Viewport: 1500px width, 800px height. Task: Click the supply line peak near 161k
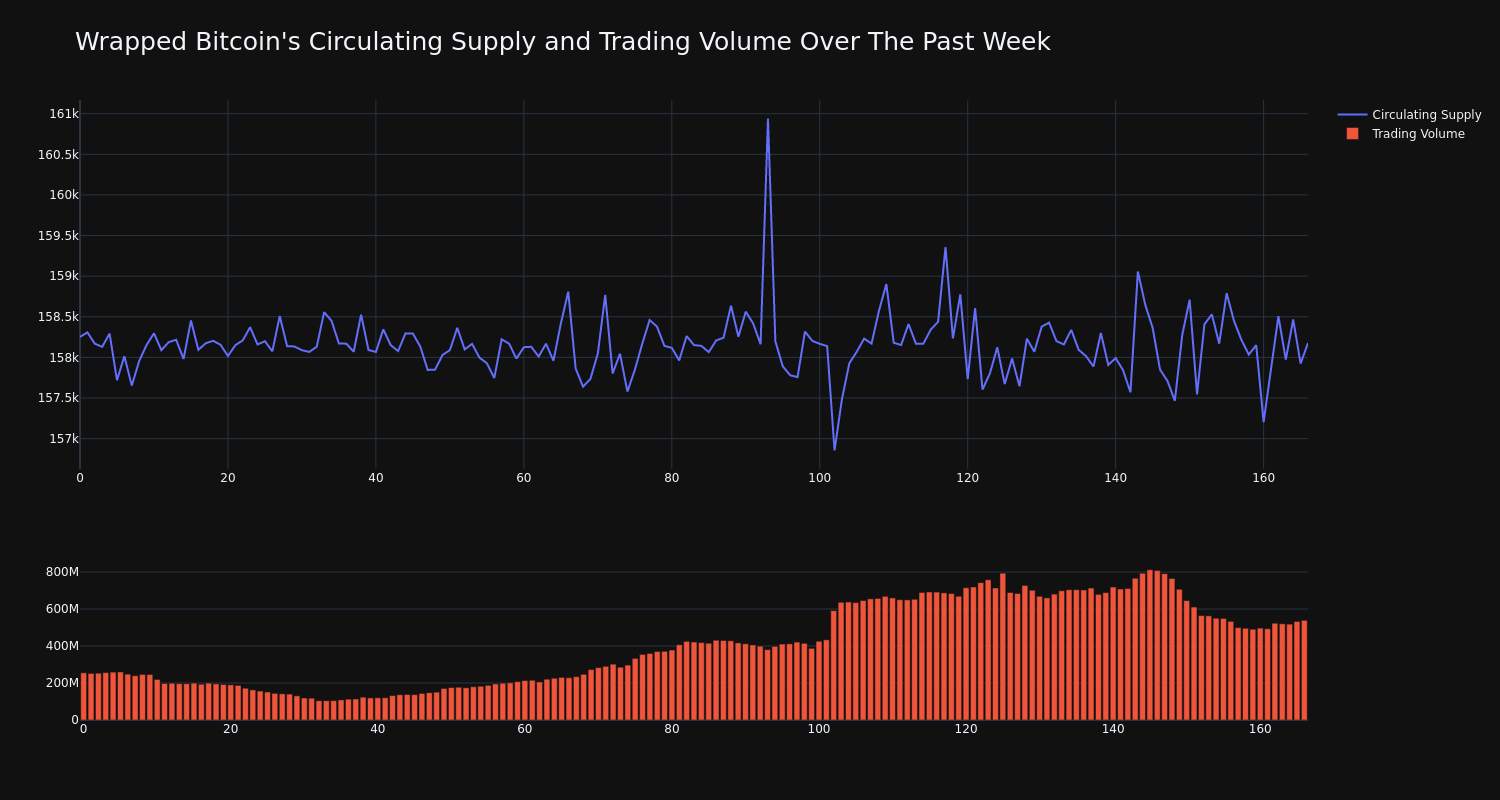[x=768, y=120]
